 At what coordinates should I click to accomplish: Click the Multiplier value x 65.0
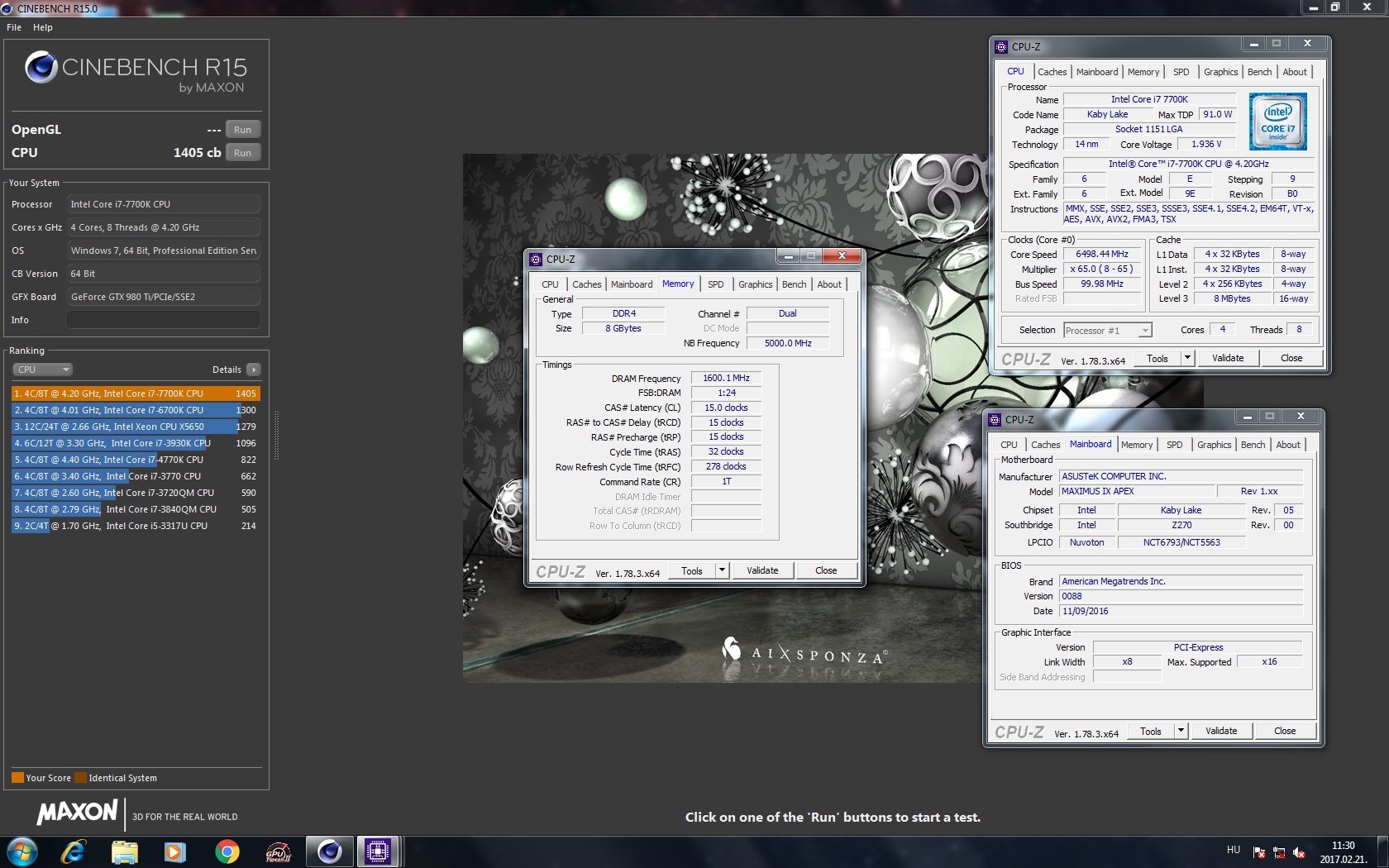(x=1101, y=269)
